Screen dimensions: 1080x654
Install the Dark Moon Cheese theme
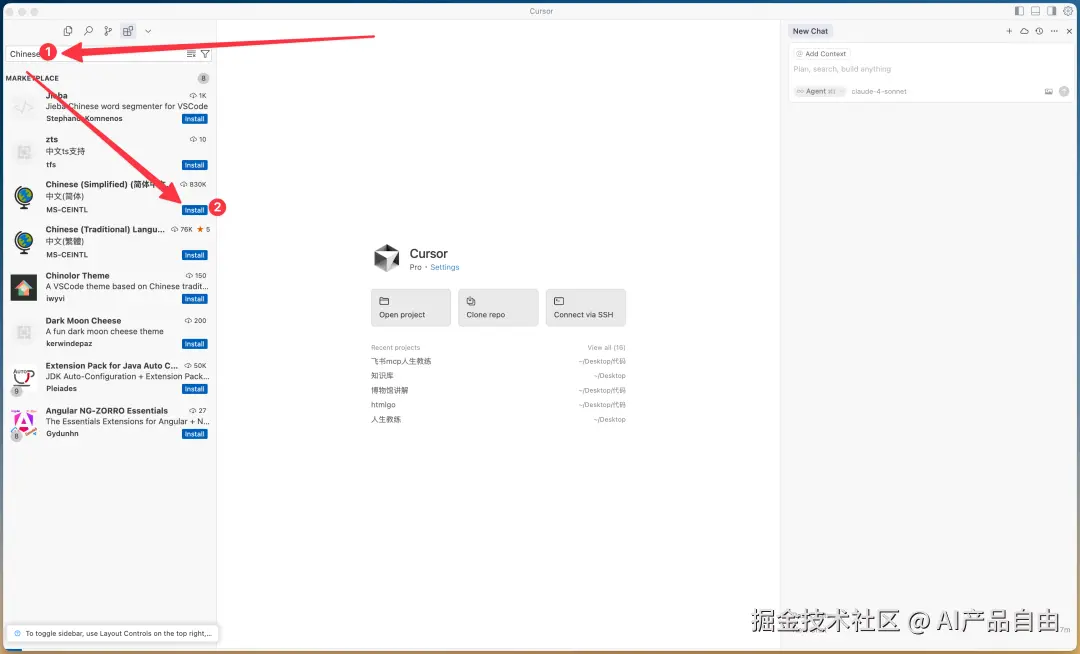tap(194, 344)
